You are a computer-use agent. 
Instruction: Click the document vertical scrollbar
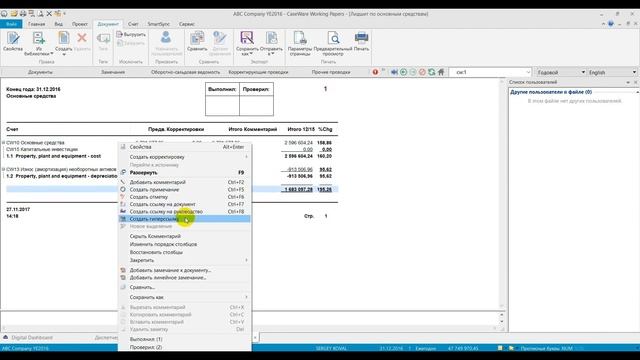point(502,194)
